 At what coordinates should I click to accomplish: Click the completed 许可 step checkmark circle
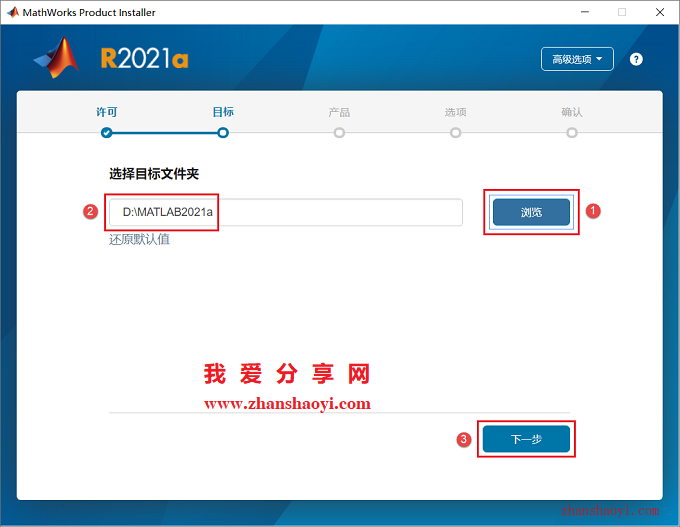tap(107, 133)
